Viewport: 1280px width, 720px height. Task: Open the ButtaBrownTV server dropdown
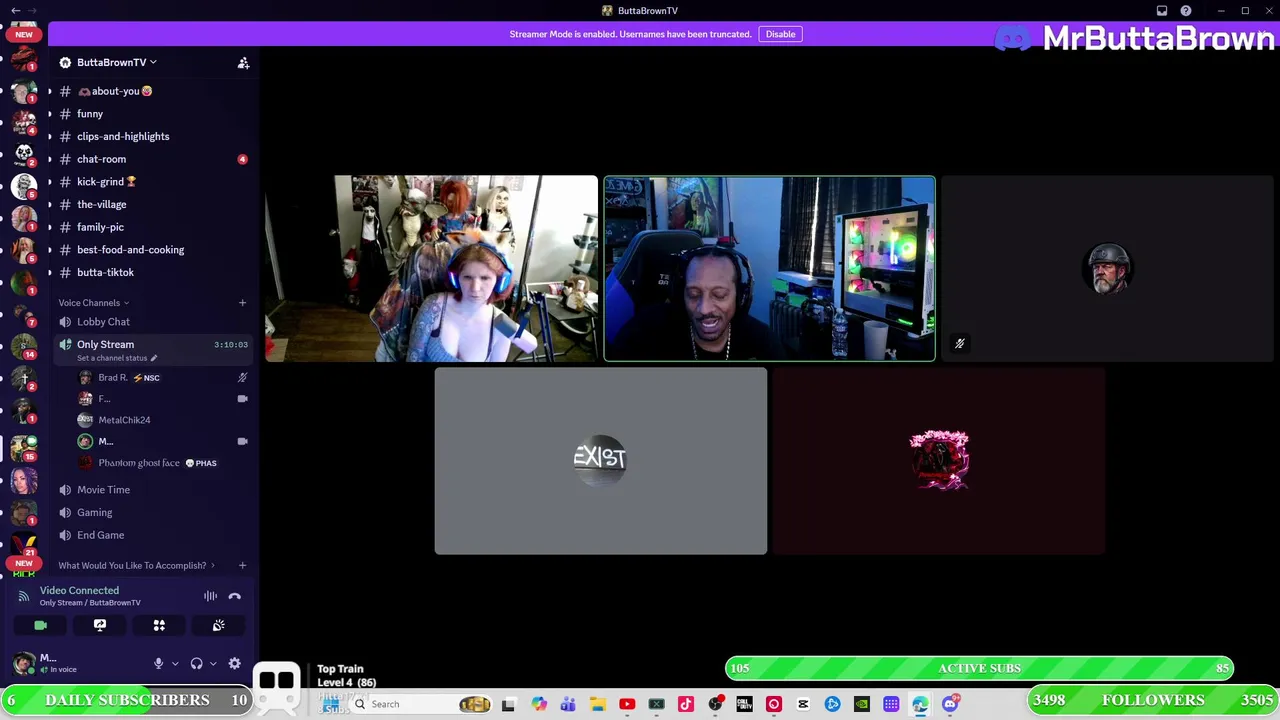click(x=110, y=62)
